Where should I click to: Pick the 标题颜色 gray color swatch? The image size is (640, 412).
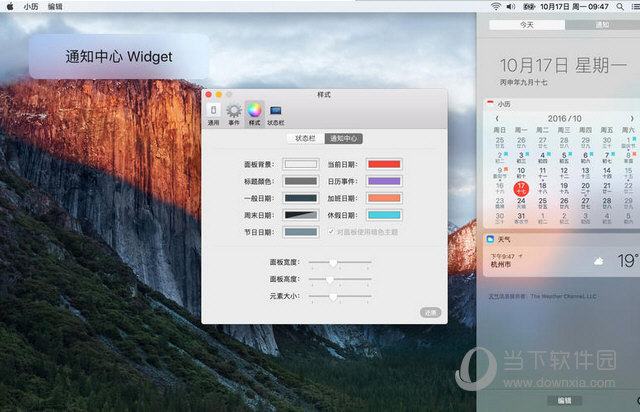[301, 181]
